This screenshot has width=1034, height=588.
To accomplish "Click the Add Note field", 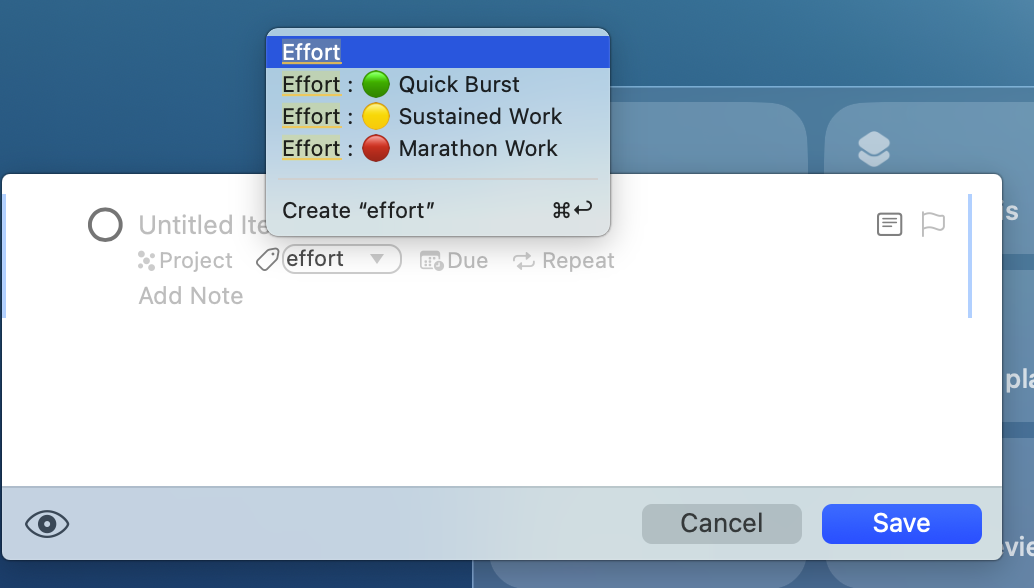I will 191,296.
